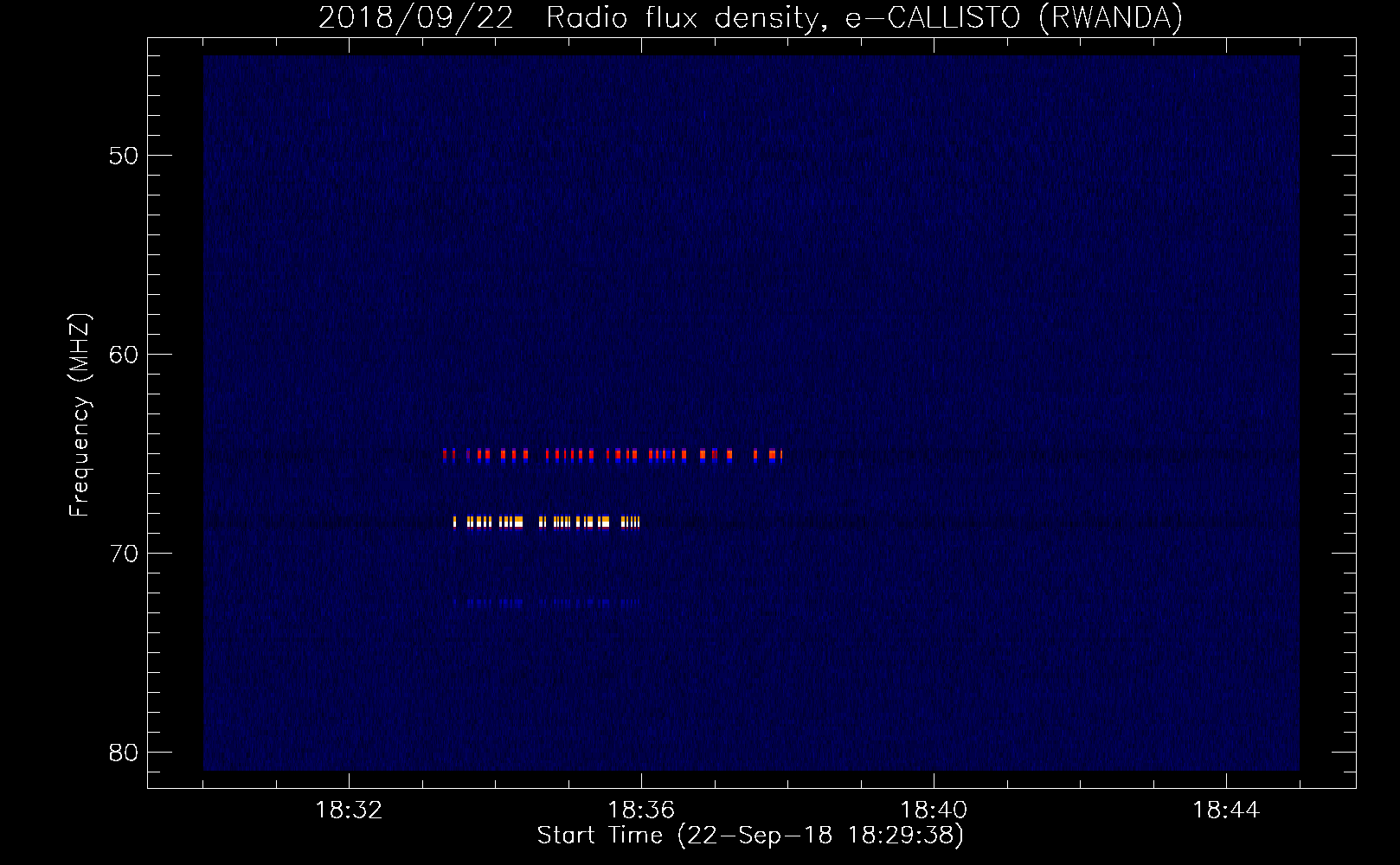Click the 18:44 time tick label
Screen dimensions: 1400x865
[1226, 811]
